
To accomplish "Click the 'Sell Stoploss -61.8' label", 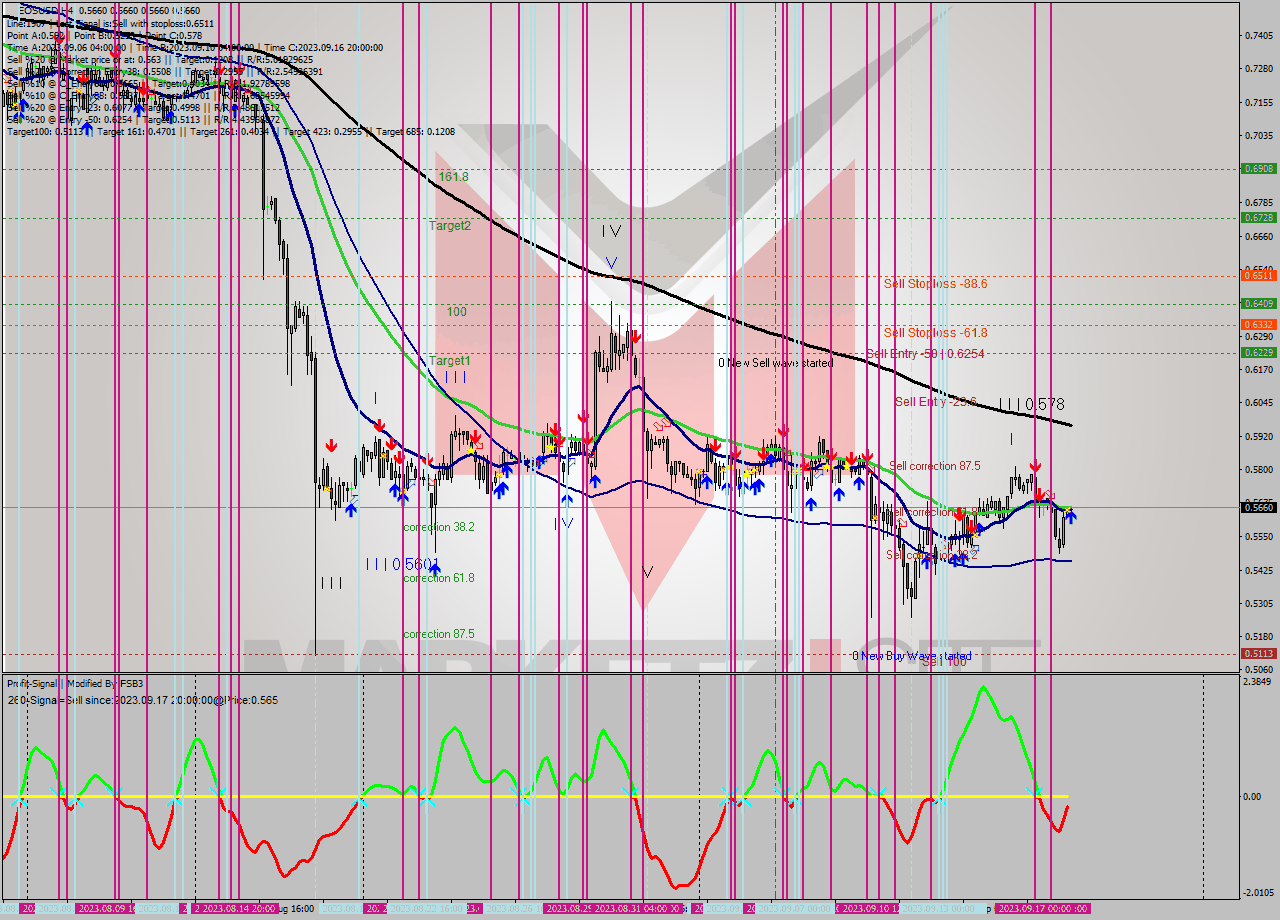I will 935,332.
